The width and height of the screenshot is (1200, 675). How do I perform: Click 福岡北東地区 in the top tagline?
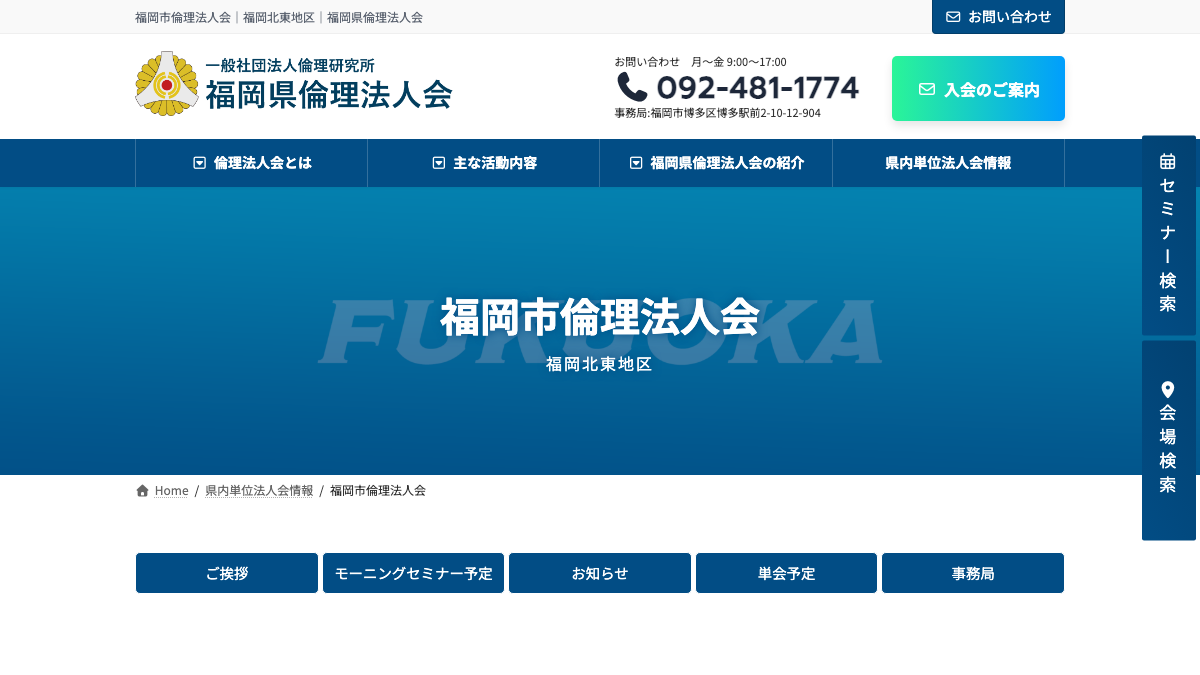click(279, 17)
